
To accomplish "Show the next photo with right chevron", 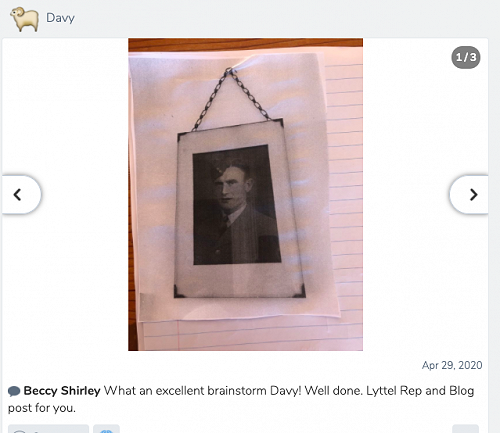I will point(469,195).
